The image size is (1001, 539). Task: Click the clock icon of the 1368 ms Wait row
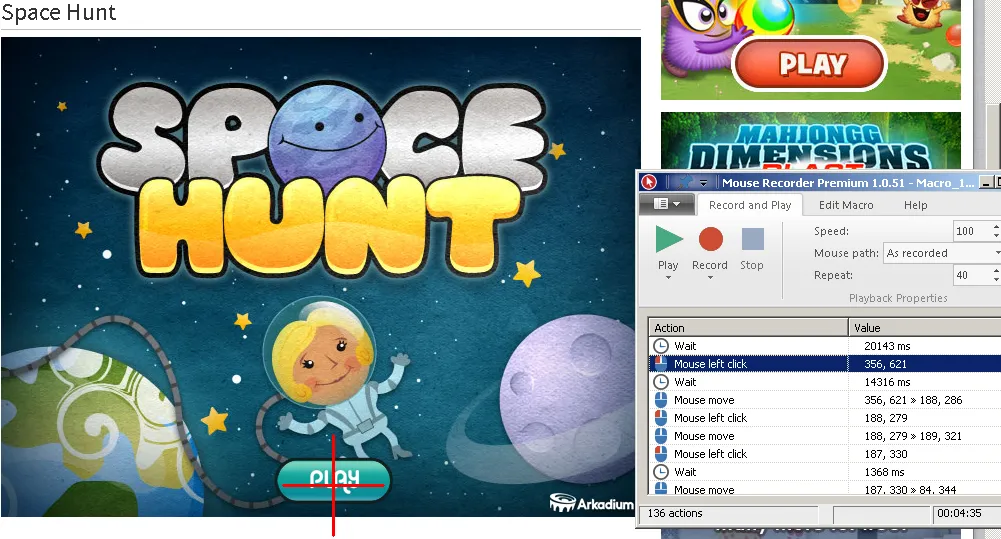[661, 472]
